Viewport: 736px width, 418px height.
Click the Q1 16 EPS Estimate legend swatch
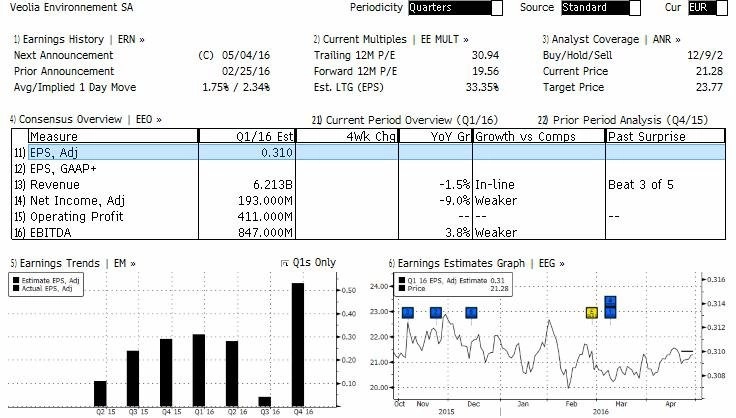402,281
